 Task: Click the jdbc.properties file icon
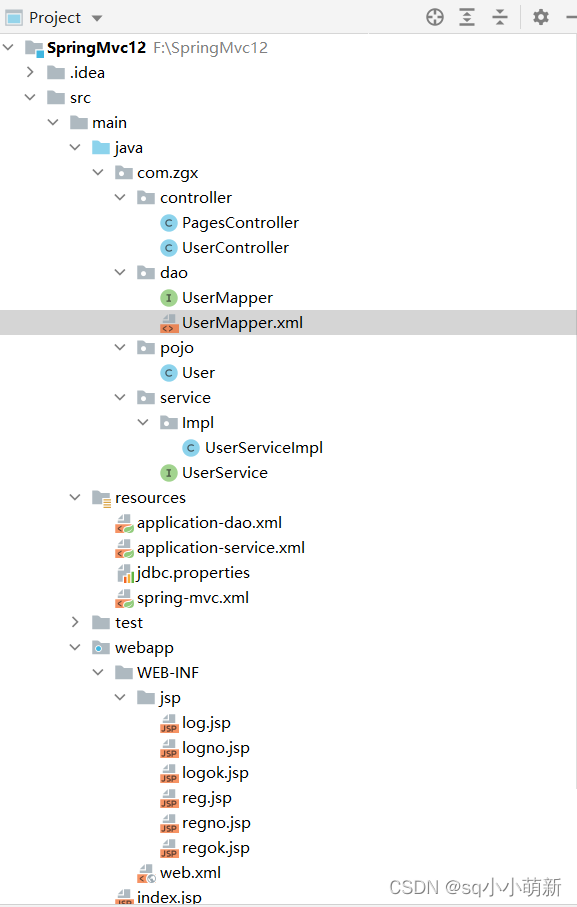click(125, 573)
